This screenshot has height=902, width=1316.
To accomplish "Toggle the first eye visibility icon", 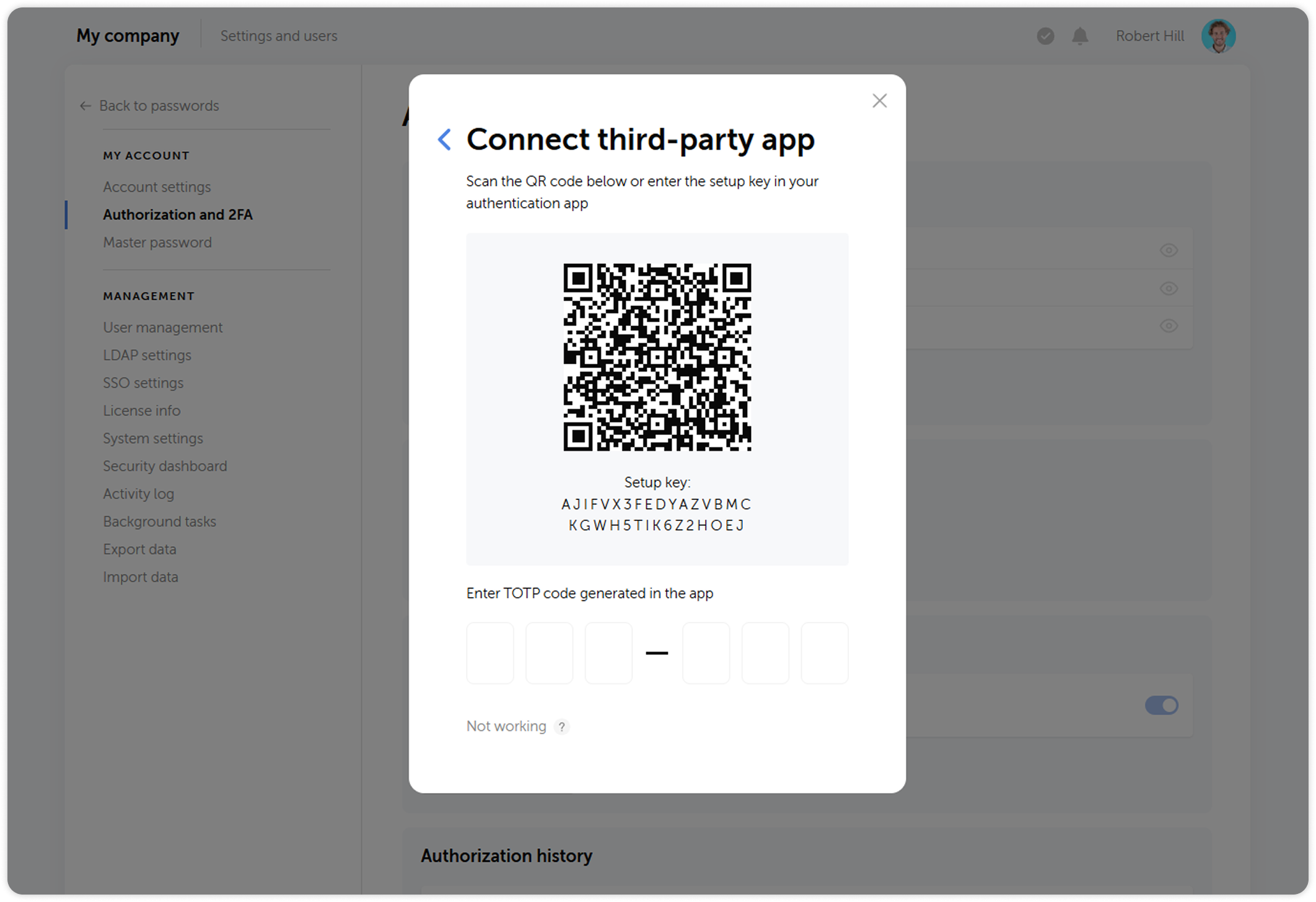I will [x=1169, y=250].
